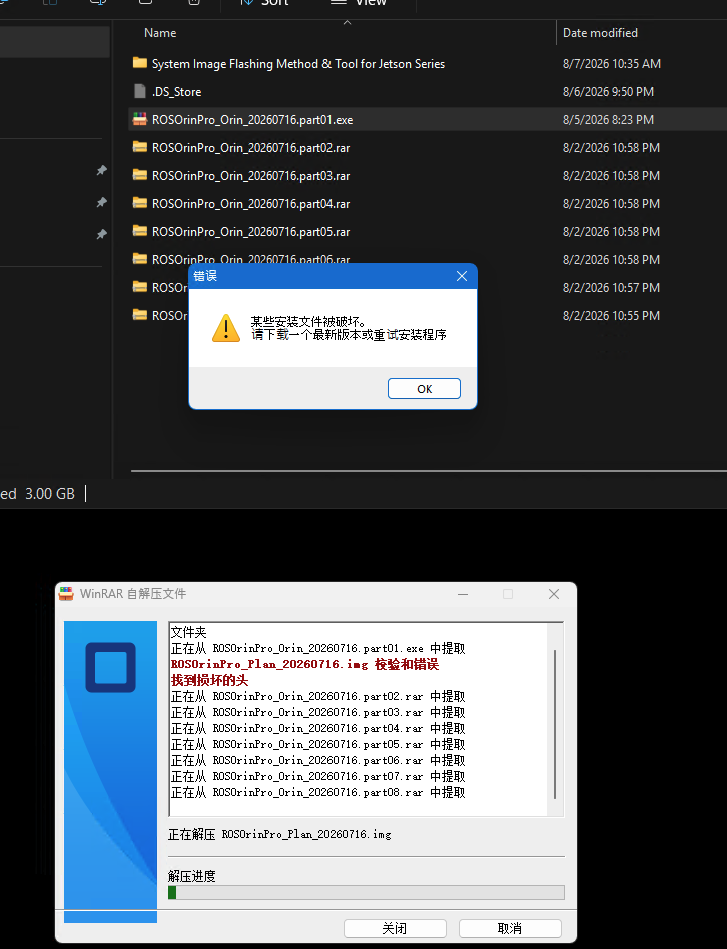Click date 8/7/2026 10:35 AM
727x949 pixels.
pos(611,64)
